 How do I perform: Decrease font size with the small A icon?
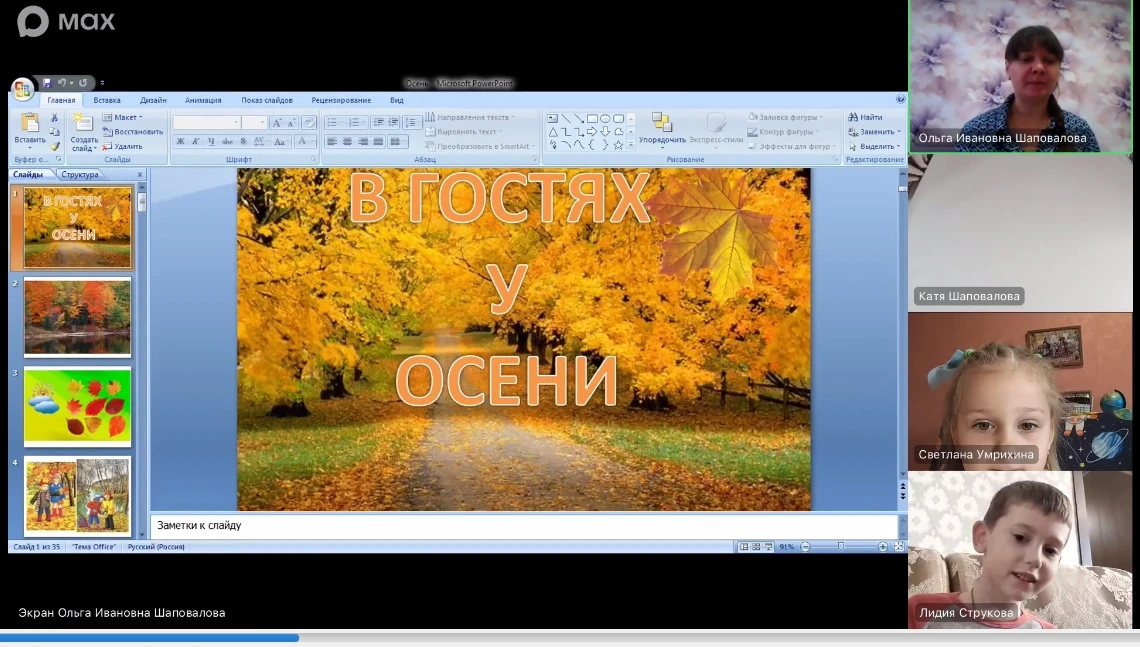click(x=290, y=123)
